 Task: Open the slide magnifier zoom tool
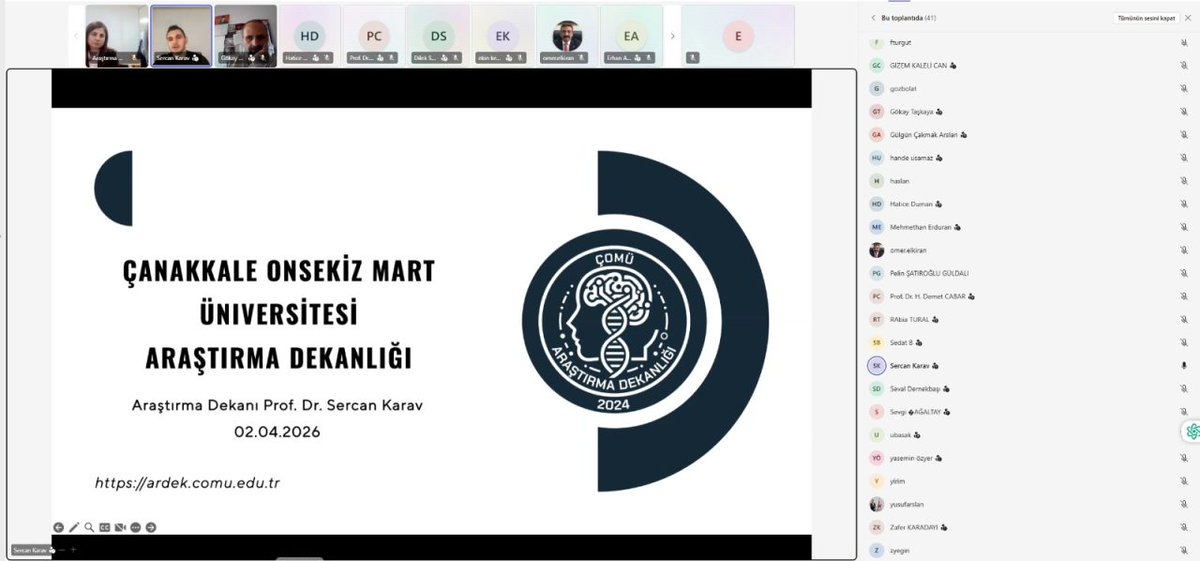tap(89, 527)
